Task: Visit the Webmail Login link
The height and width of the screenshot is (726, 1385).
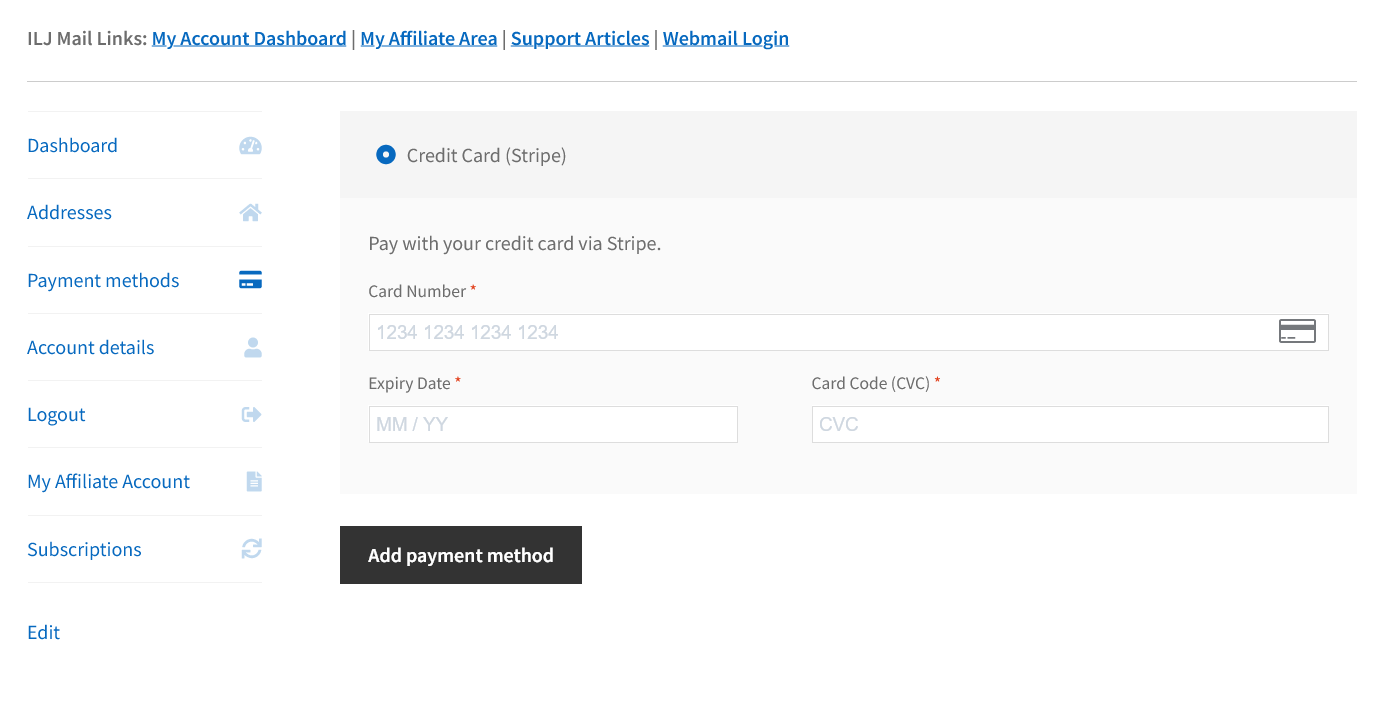Action: tap(725, 39)
